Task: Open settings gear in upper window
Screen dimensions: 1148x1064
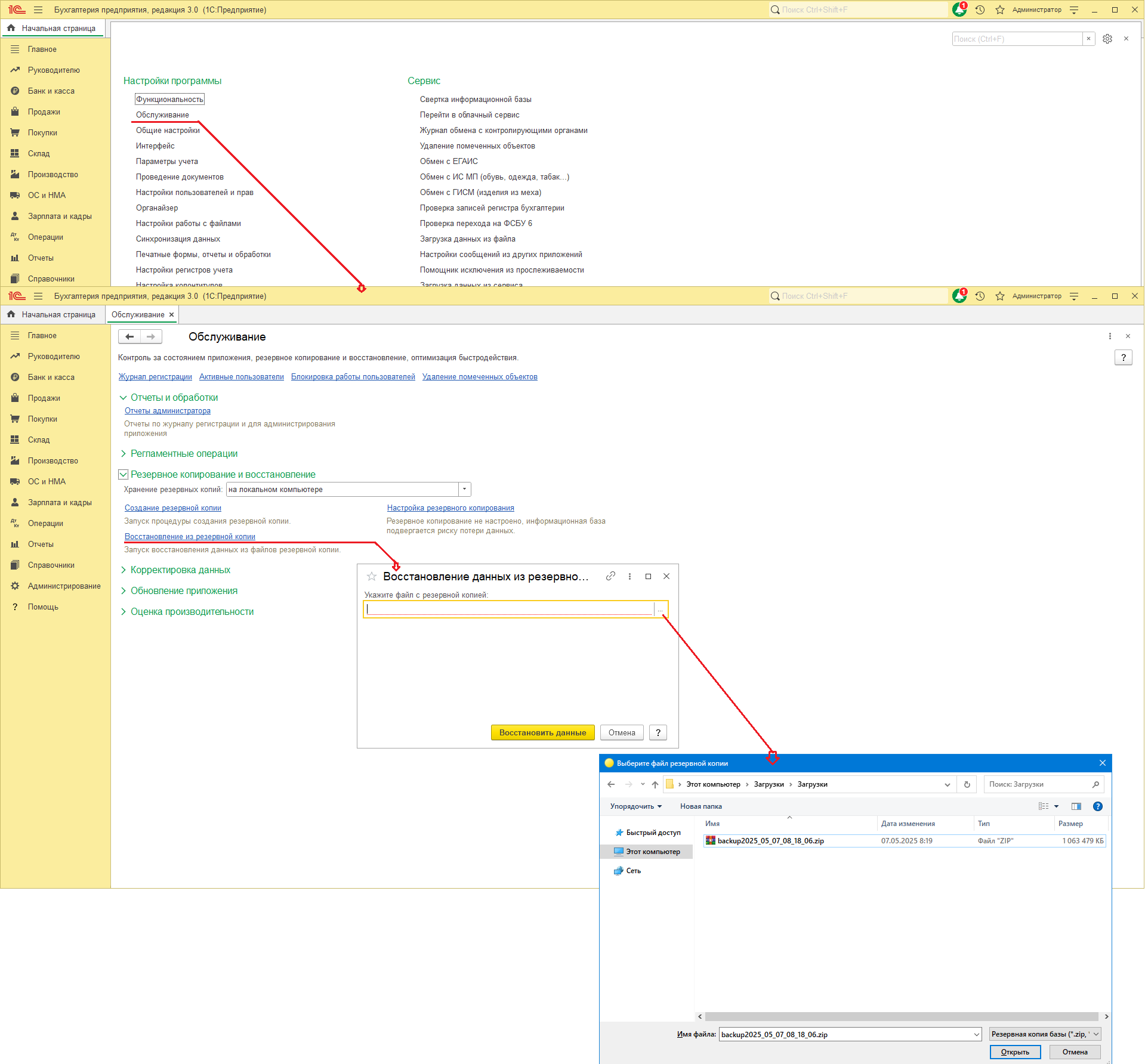Action: coord(1107,39)
